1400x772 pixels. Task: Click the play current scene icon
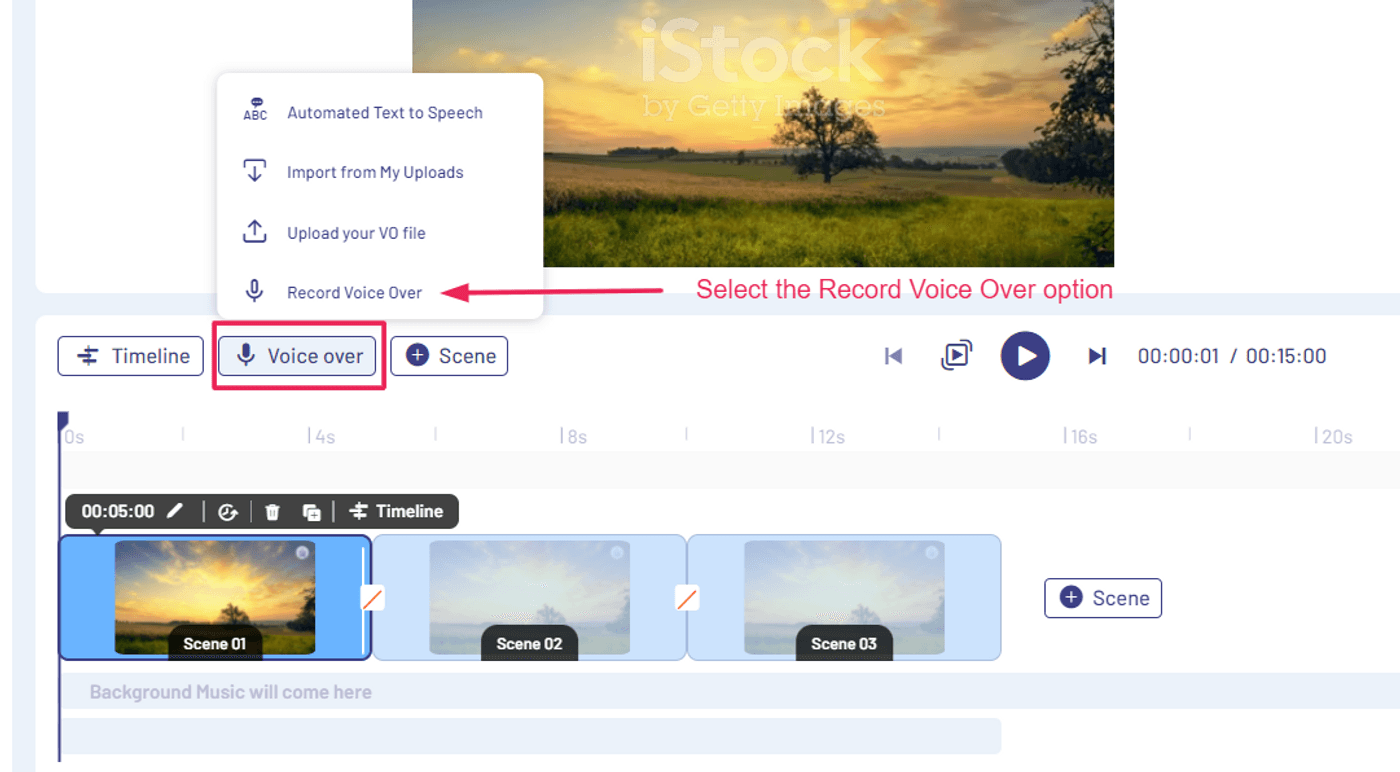956,355
